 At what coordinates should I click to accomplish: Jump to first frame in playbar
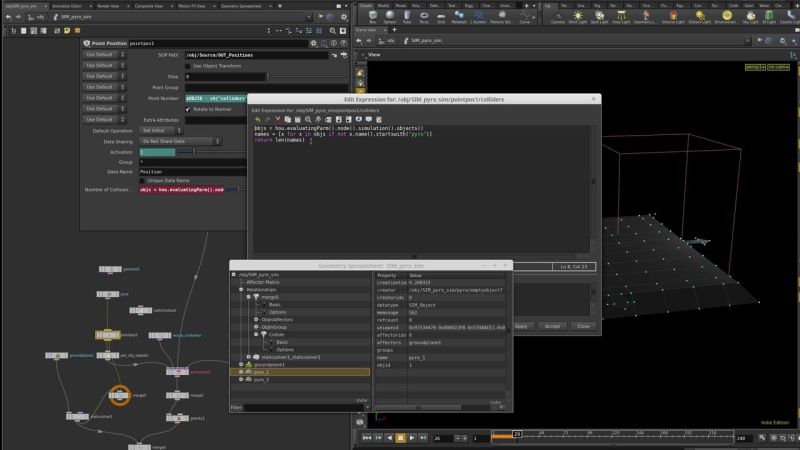pyautogui.click(x=366, y=438)
